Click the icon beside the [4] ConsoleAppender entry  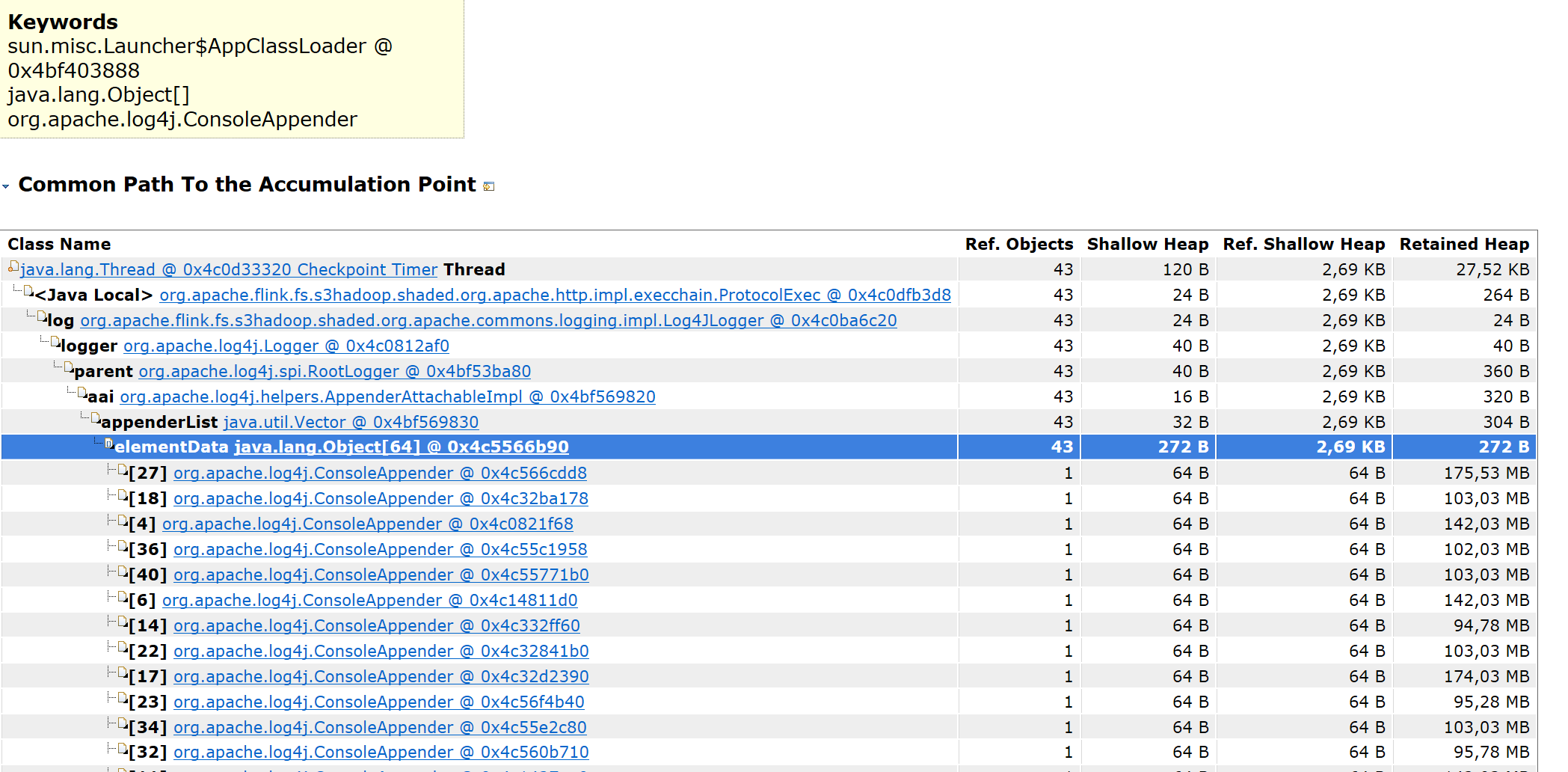coord(123,521)
